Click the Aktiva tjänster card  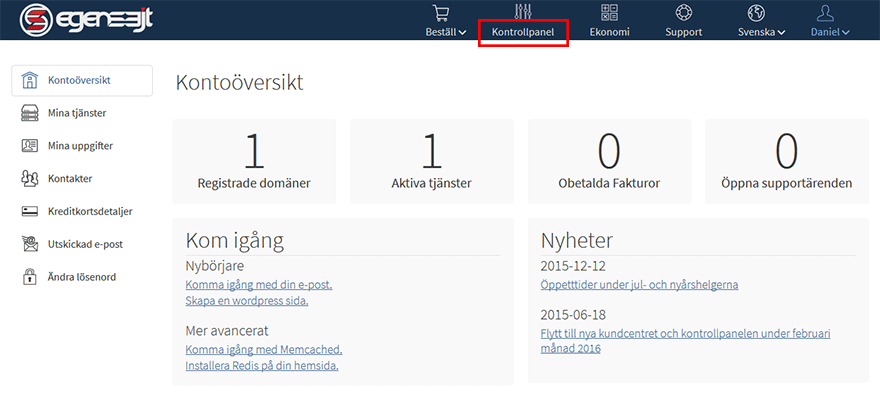coord(432,162)
